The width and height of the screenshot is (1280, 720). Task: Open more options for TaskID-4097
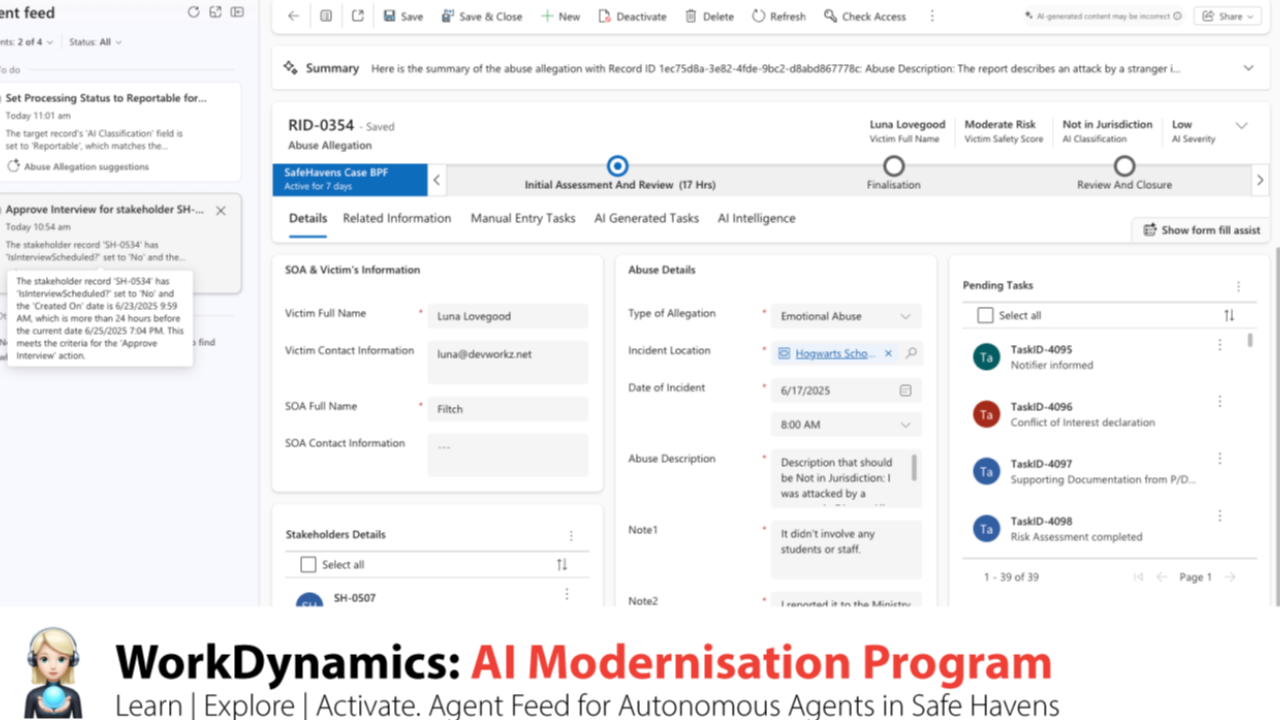[1219, 459]
